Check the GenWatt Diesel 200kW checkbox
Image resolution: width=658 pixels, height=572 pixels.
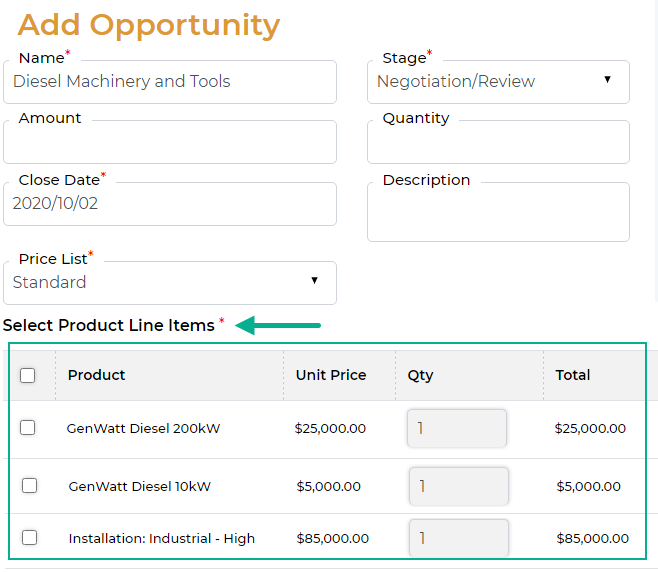[x=28, y=428]
